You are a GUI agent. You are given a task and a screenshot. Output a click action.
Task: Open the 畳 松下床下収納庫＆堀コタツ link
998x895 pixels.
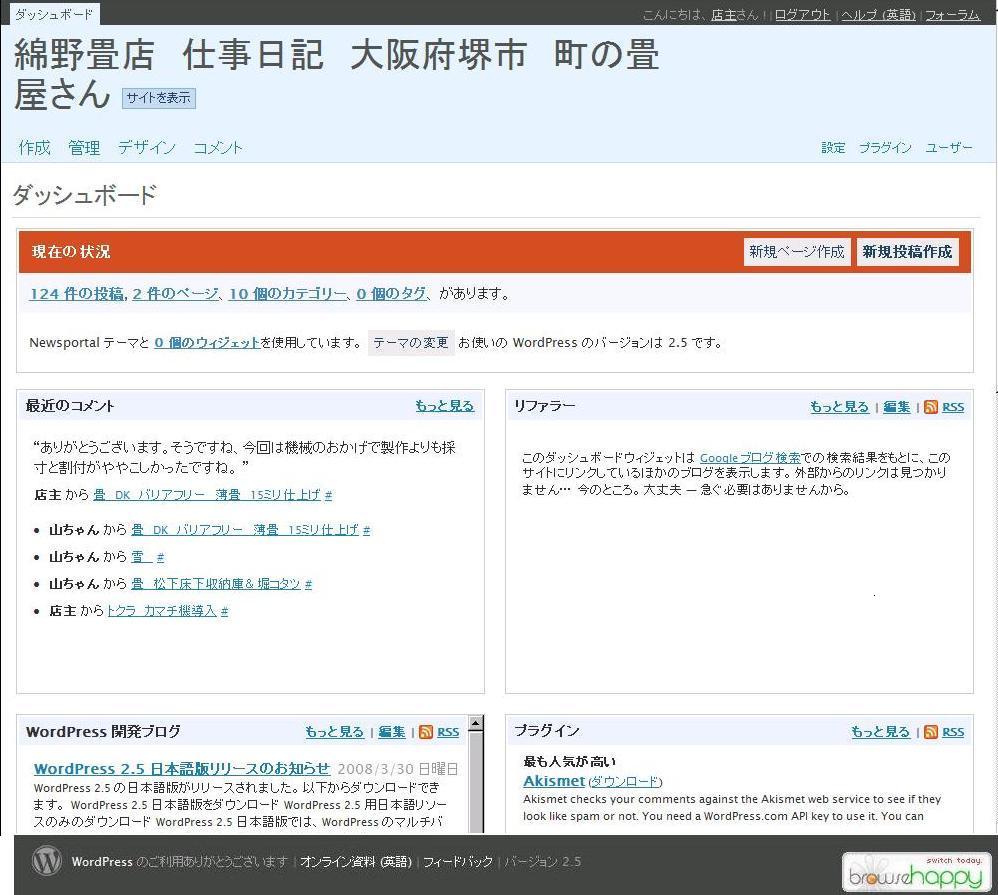pos(216,584)
